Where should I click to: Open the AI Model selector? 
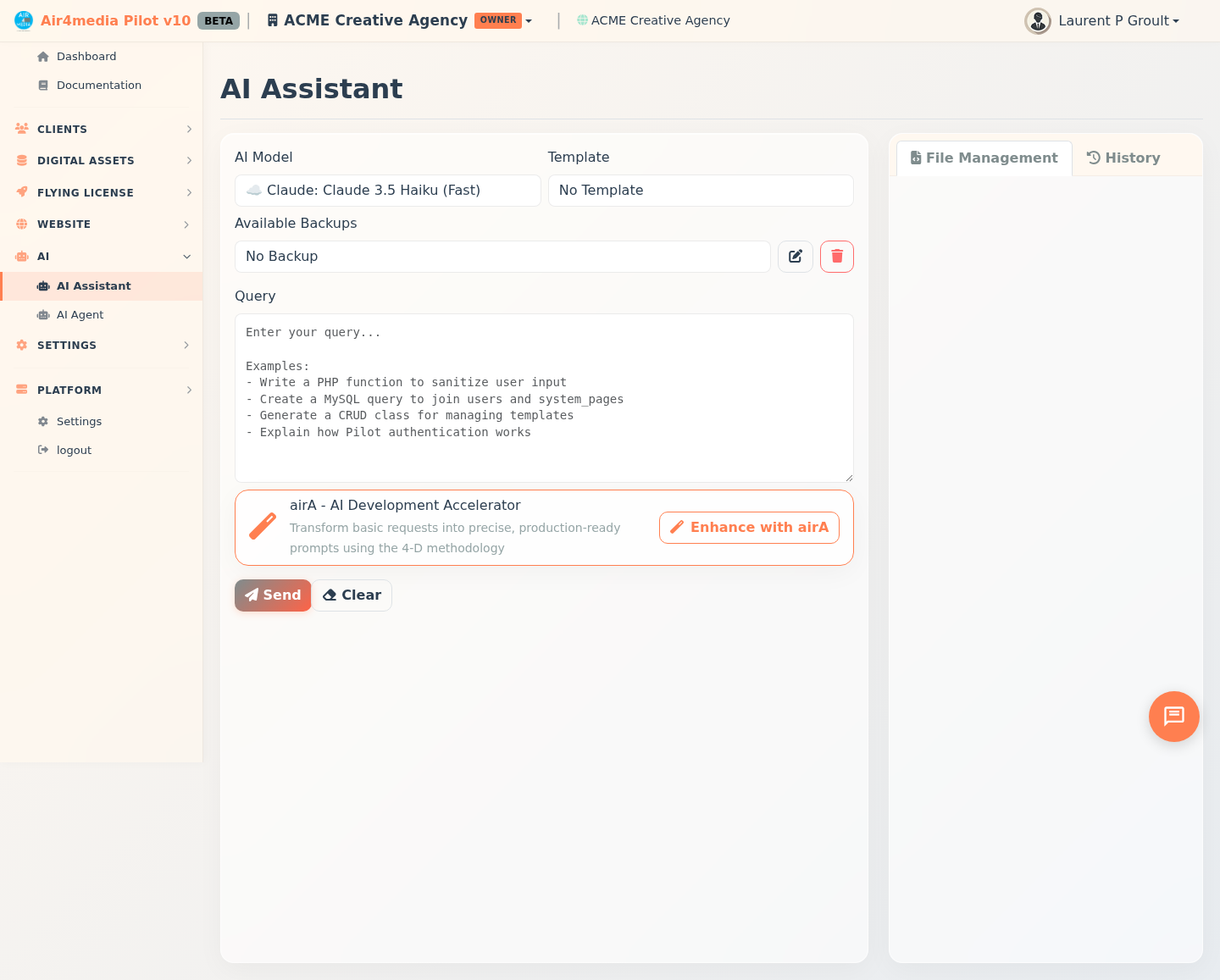pos(387,190)
